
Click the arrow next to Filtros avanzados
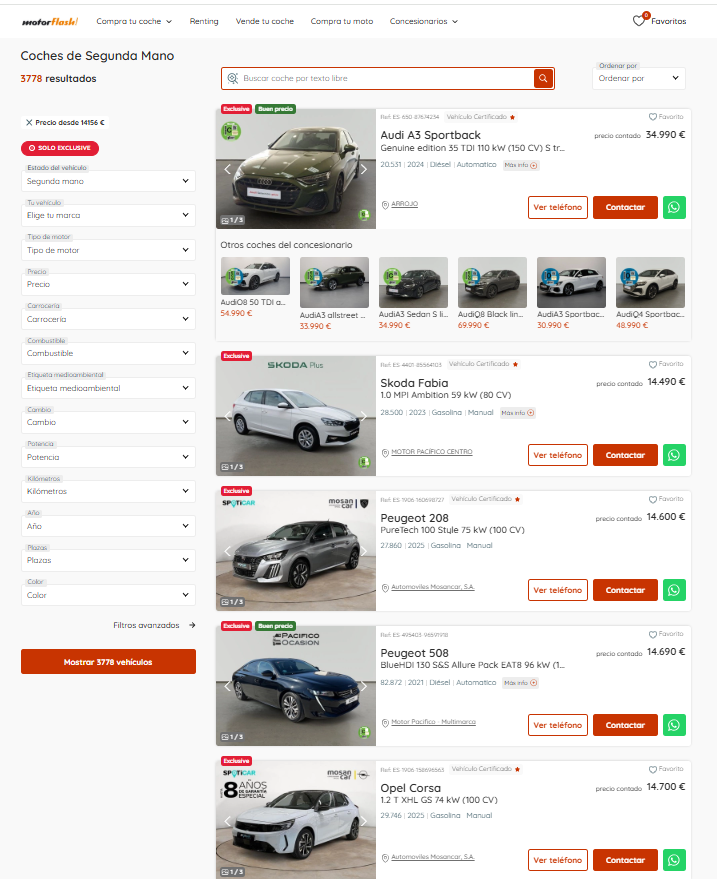pyautogui.click(x=192, y=625)
